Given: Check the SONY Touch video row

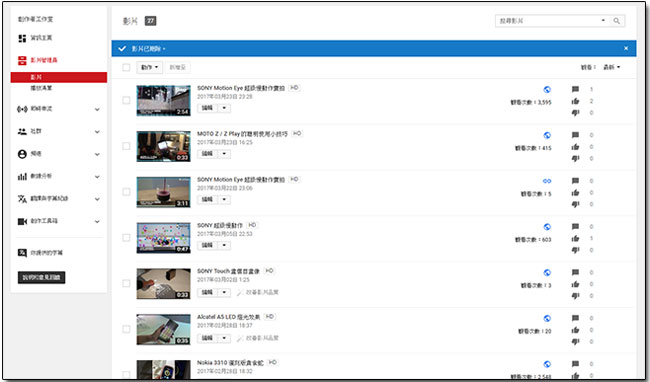Looking at the screenshot, I should point(126,283).
